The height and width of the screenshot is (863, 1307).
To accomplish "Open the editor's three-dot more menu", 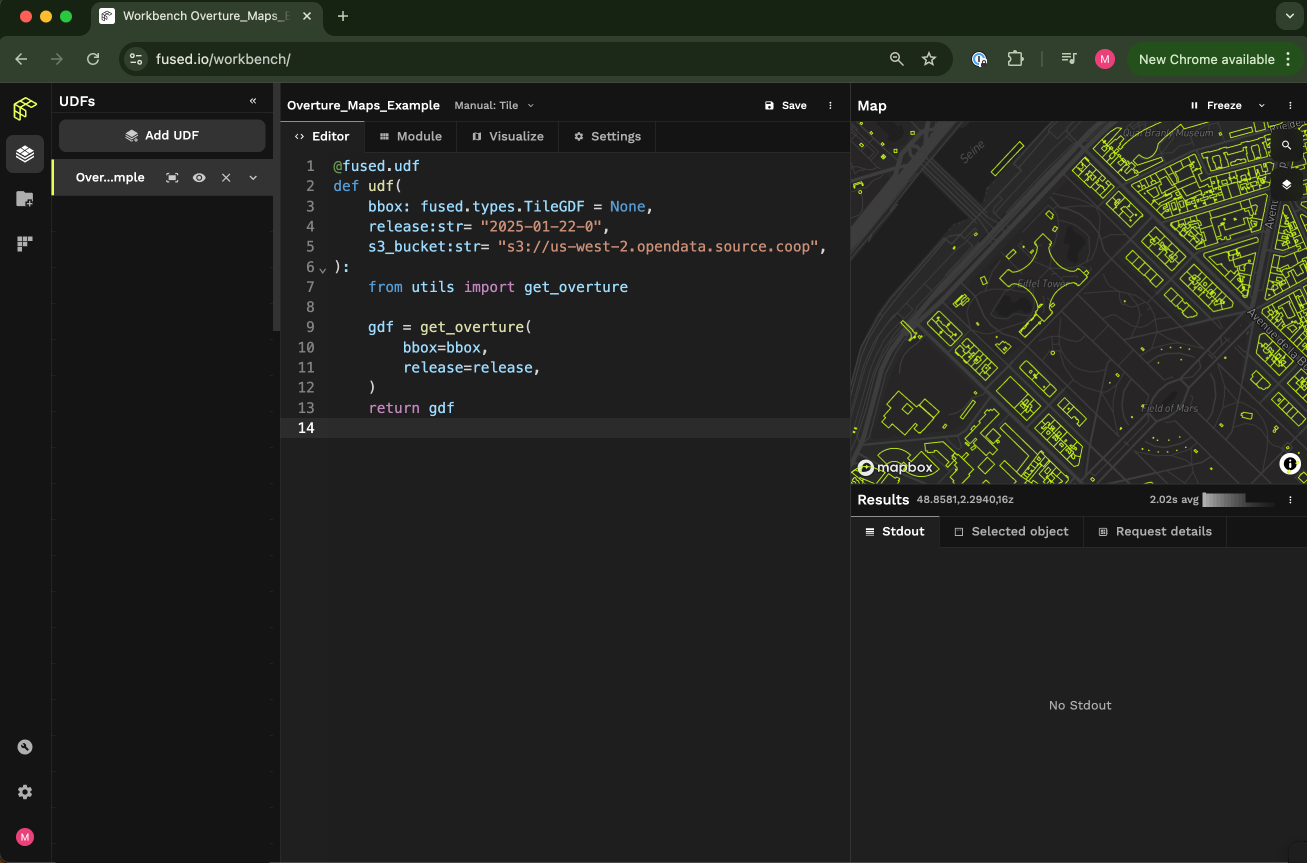I will [830, 105].
